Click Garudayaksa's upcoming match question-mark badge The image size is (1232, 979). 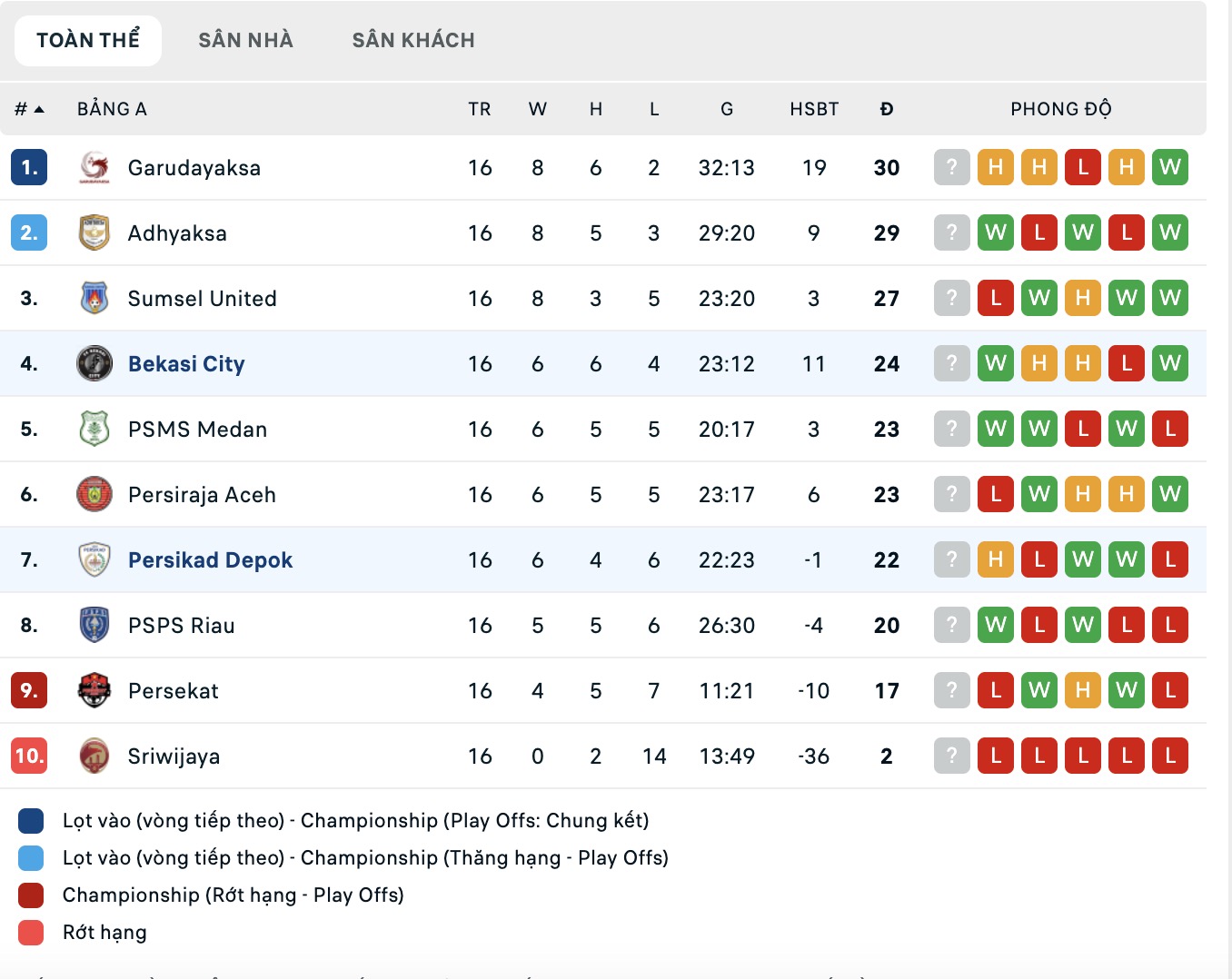pos(952,168)
